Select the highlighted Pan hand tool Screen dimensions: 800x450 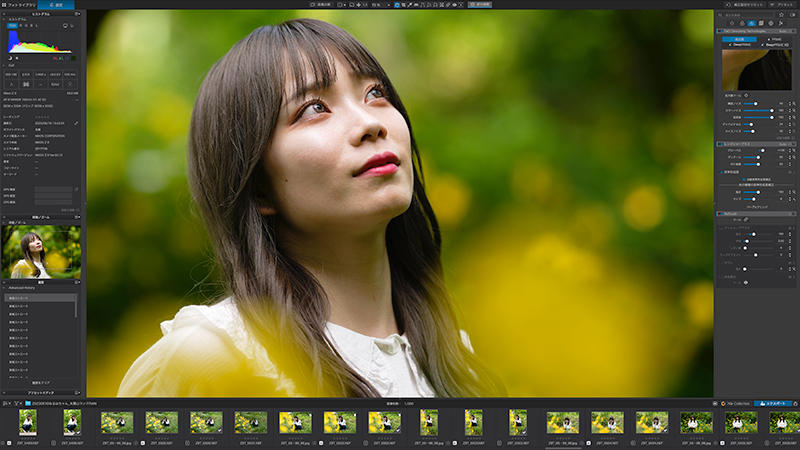[397, 5]
